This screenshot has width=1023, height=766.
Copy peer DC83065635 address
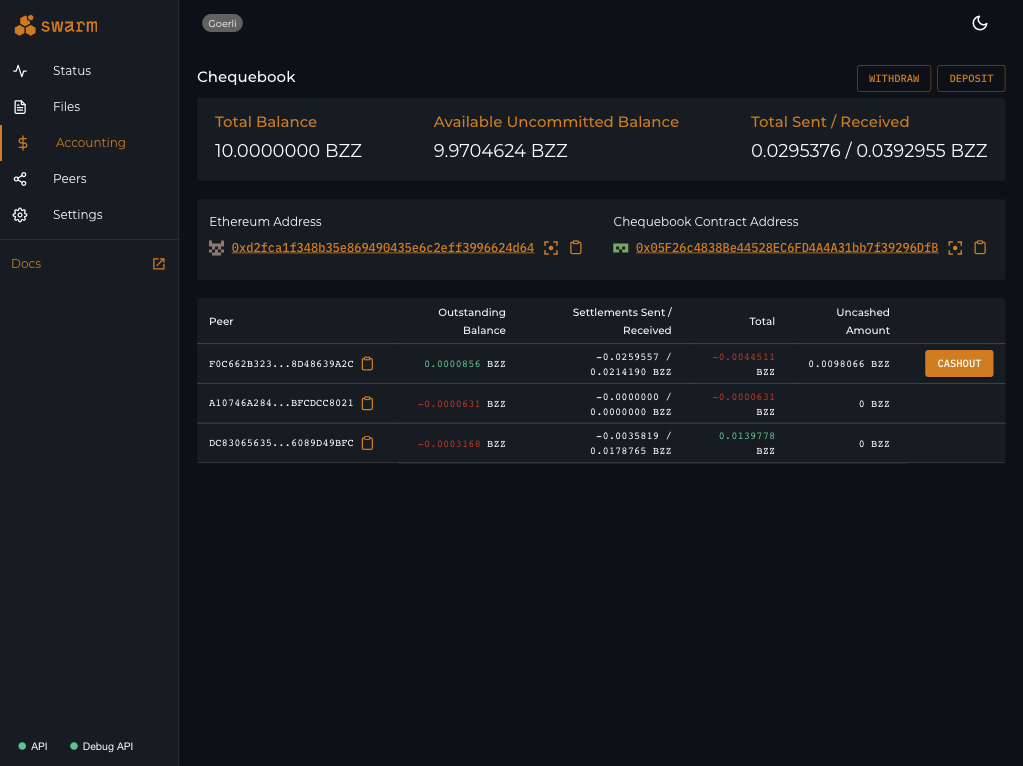367,443
